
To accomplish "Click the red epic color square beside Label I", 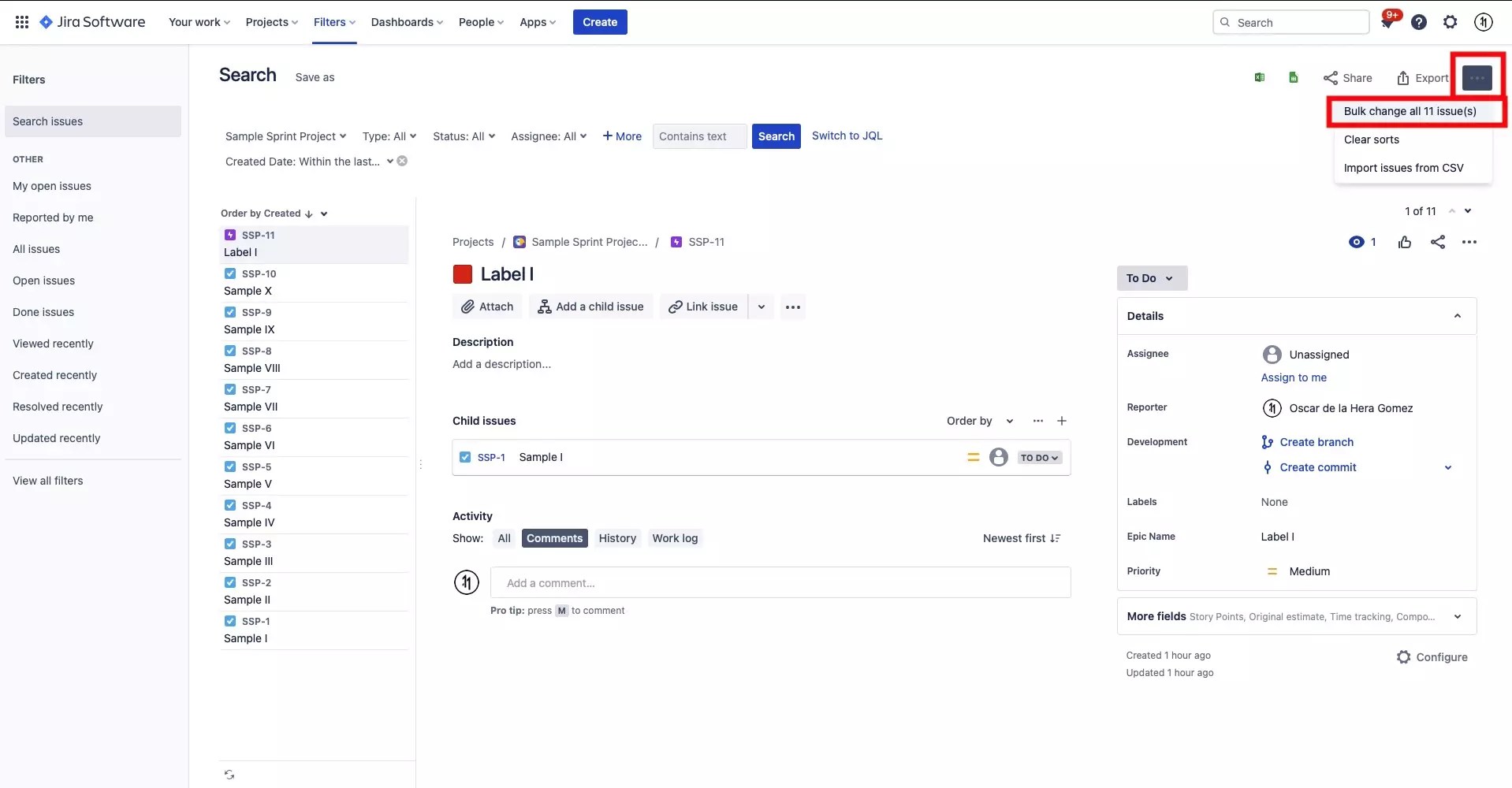I will 462,273.
